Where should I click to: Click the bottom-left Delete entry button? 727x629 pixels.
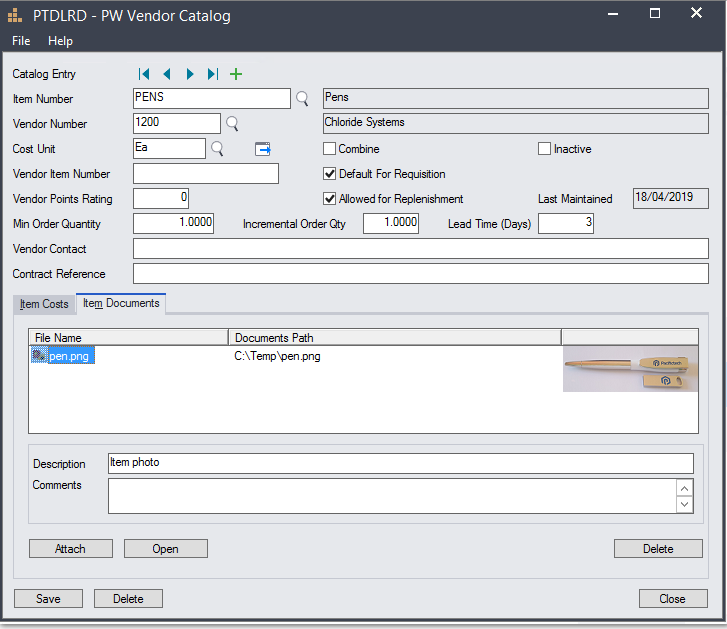coord(128,599)
